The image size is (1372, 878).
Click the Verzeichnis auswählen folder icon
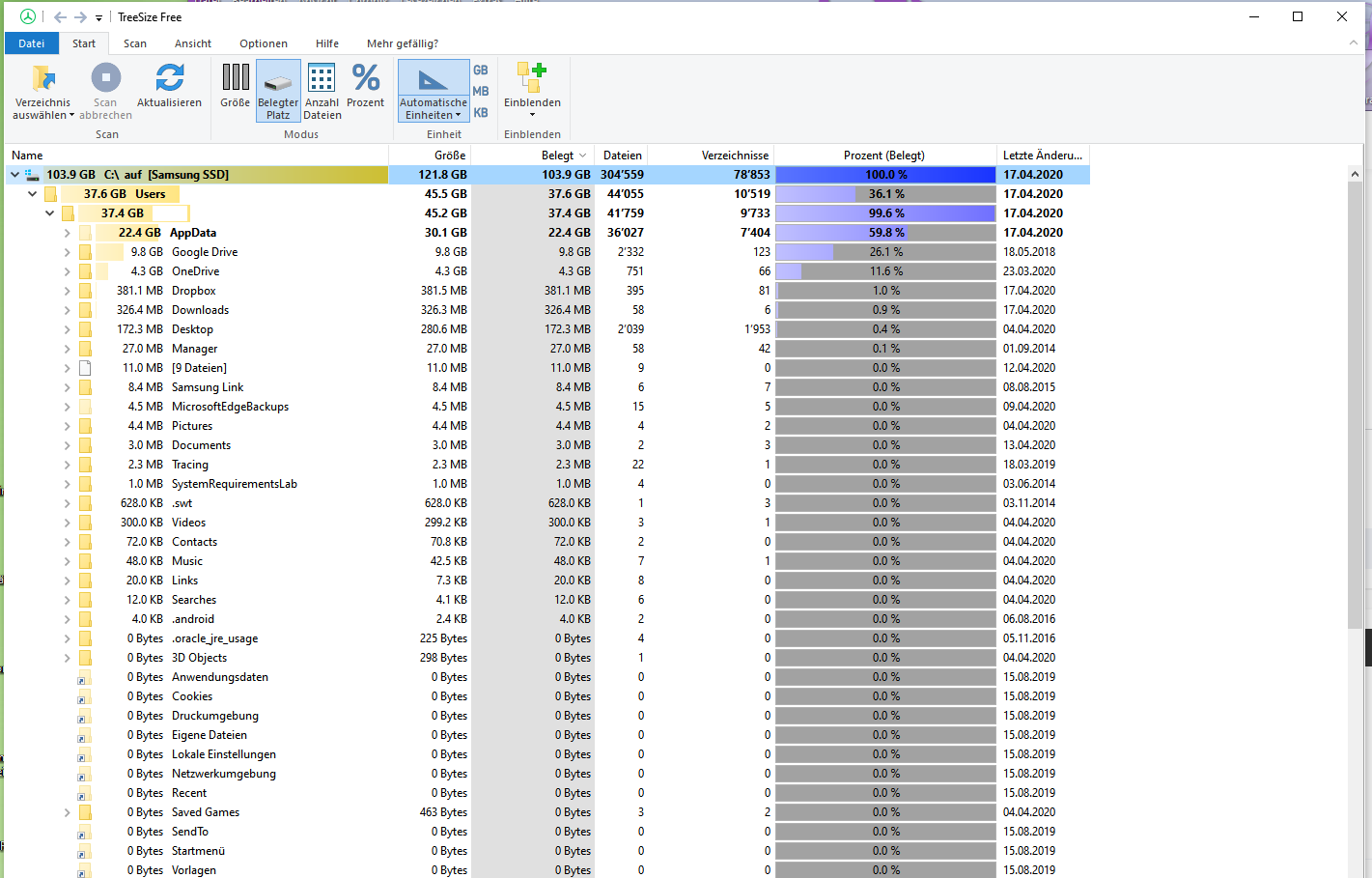tap(42, 78)
